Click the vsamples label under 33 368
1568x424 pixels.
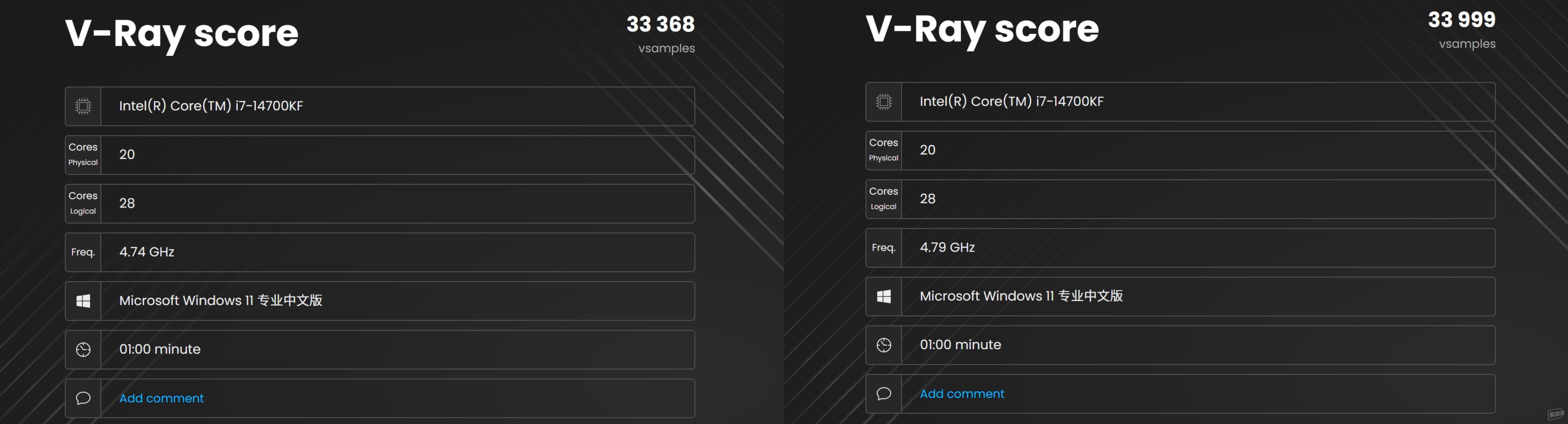pos(667,49)
